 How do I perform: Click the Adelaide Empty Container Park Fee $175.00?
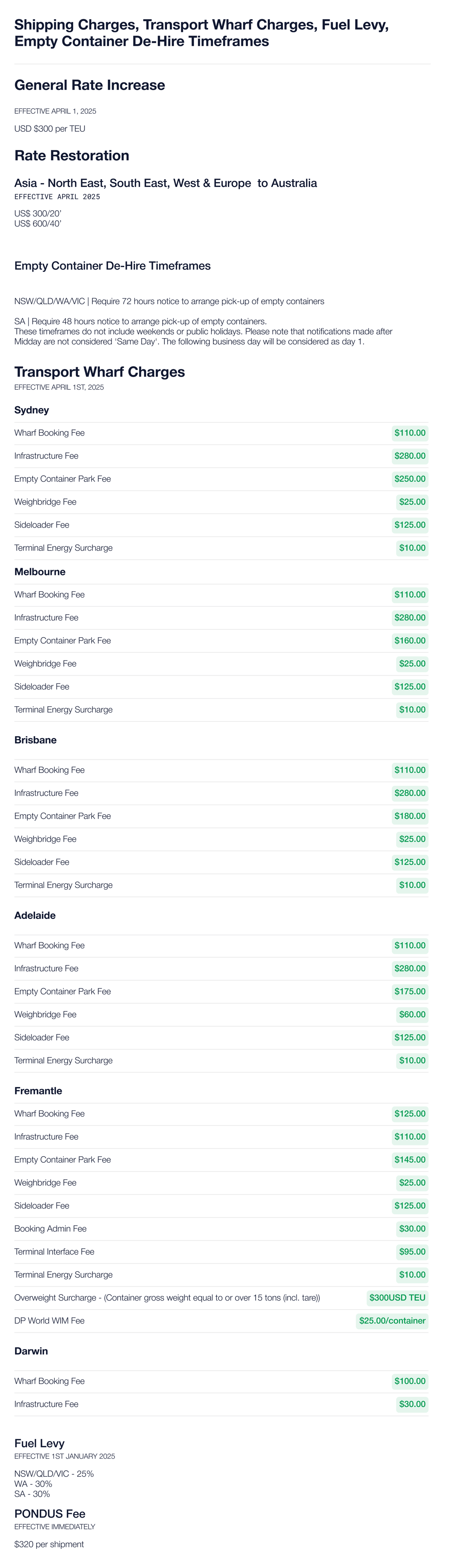coord(409,991)
